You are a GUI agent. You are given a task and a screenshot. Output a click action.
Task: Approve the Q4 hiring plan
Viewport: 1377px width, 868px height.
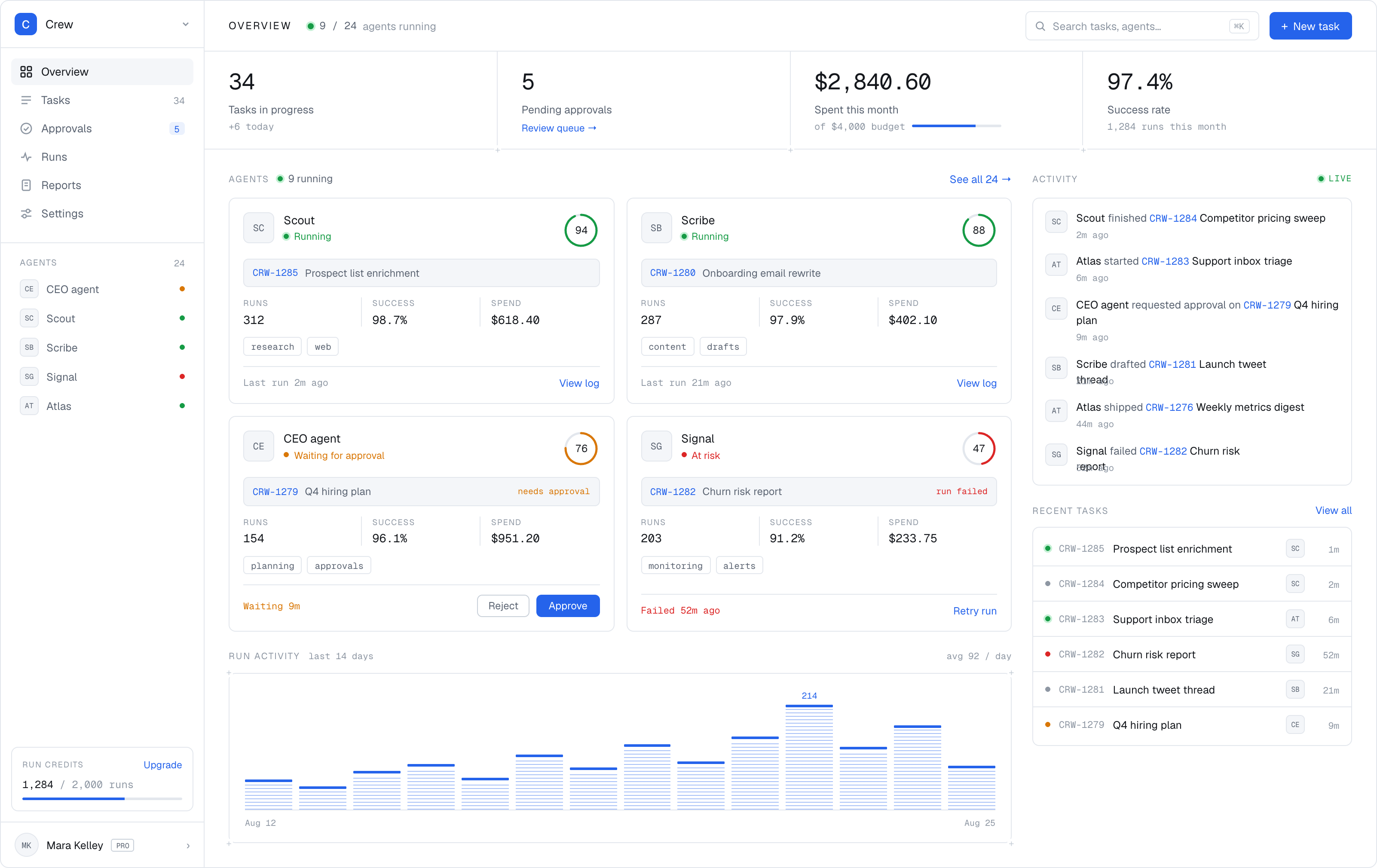567,605
